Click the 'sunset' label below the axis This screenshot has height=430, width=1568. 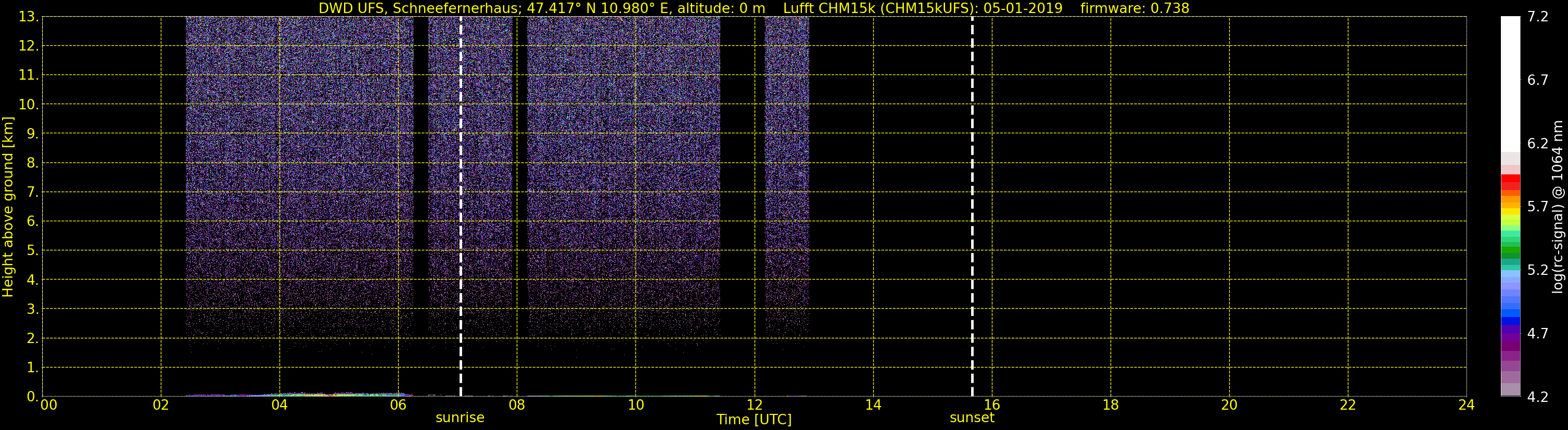coord(972,418)
